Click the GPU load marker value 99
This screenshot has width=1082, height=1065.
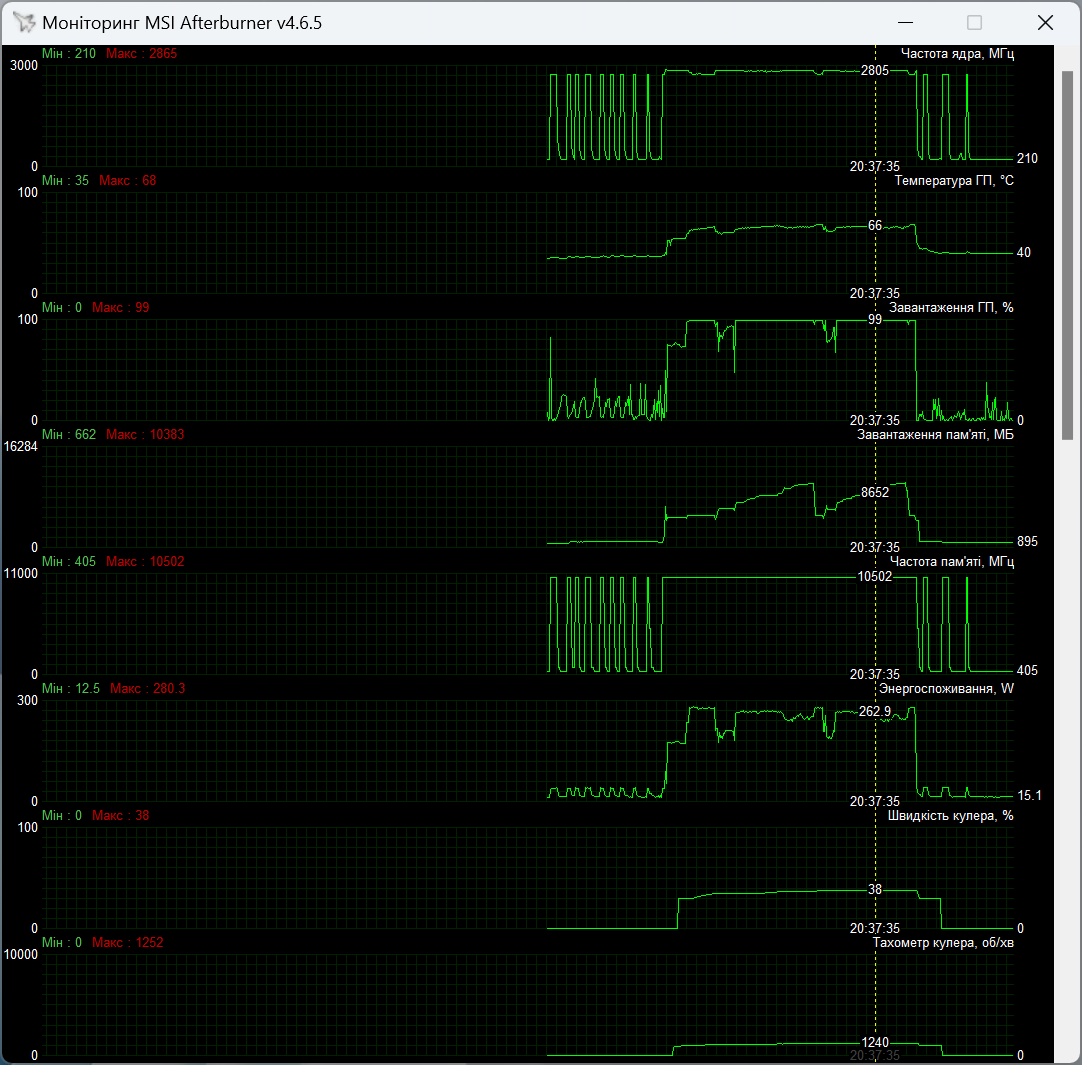pos(874,320)
